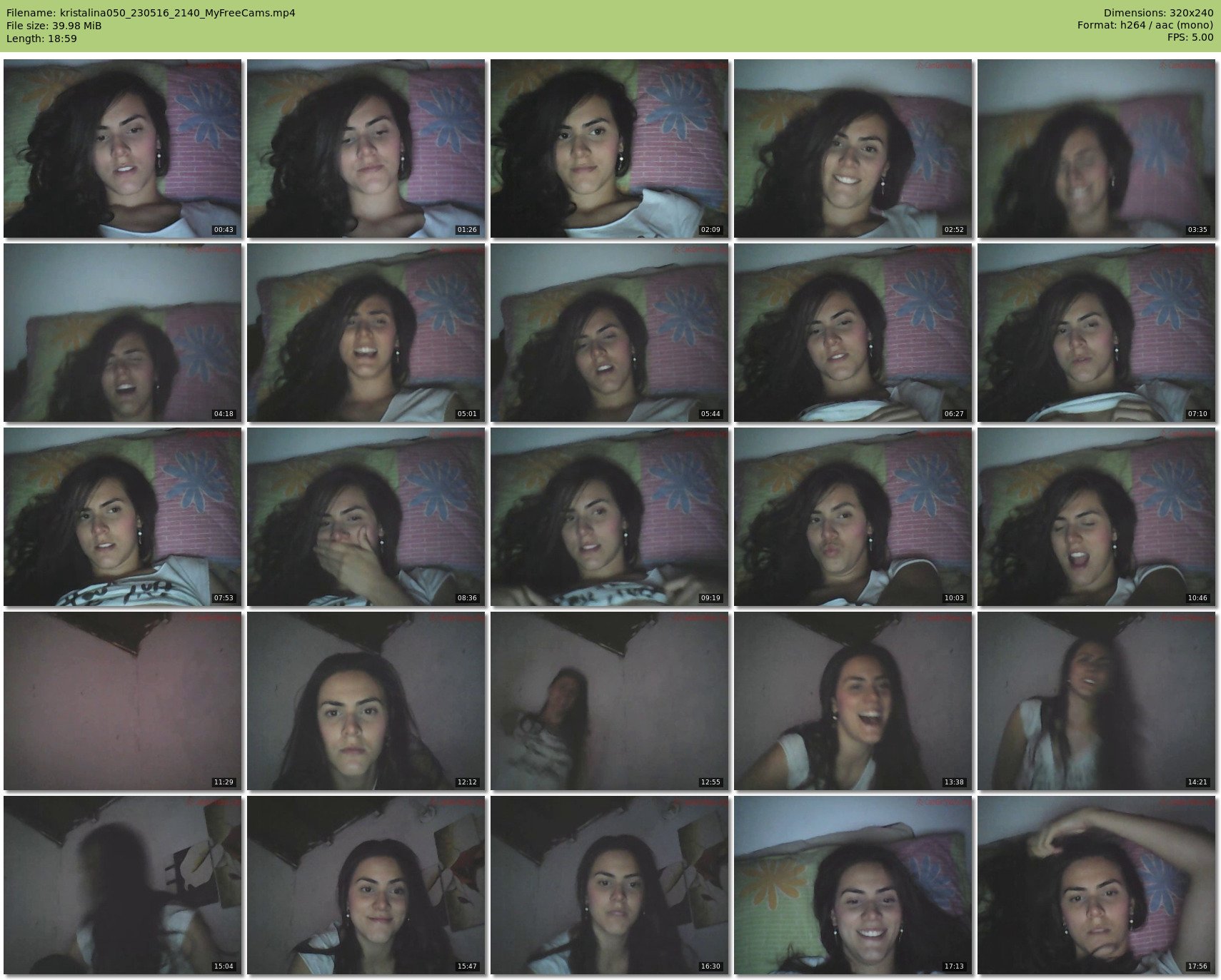
Task: Click the thumbnail timestamped 00:43
Action: [x=123, y=148]
